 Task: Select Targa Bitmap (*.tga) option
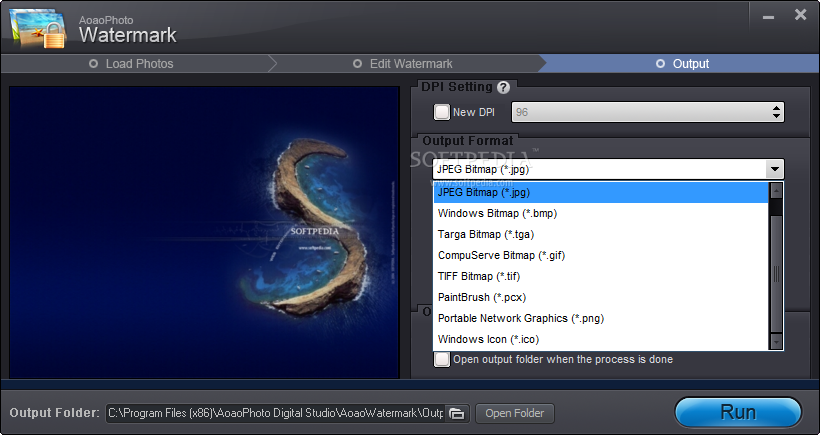[601, 234]
